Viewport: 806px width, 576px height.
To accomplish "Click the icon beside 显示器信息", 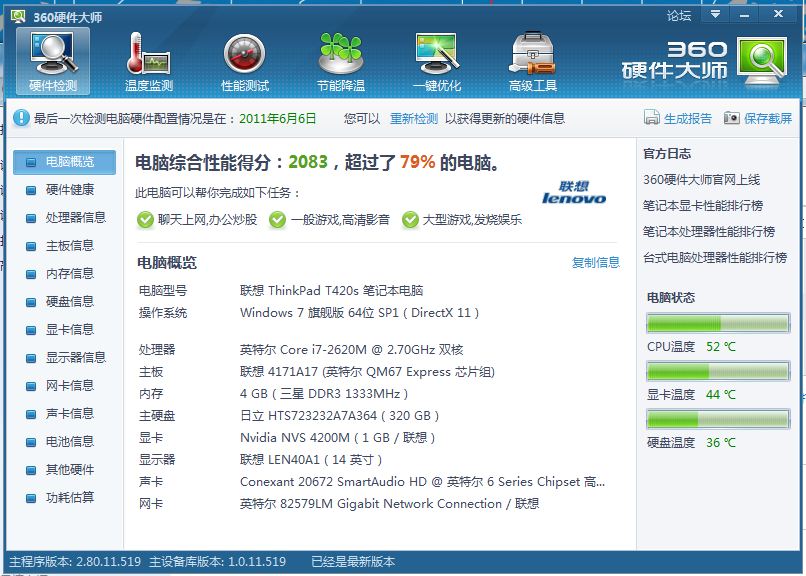I will tap(31, 358).
